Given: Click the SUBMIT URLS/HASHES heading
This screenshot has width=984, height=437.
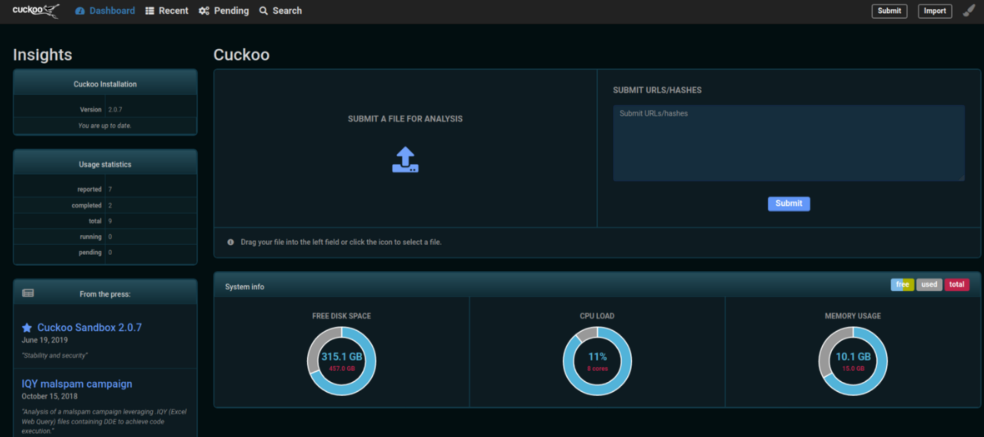Looking at the screenshot, I should pyautogui.click(x=657, y=90).
